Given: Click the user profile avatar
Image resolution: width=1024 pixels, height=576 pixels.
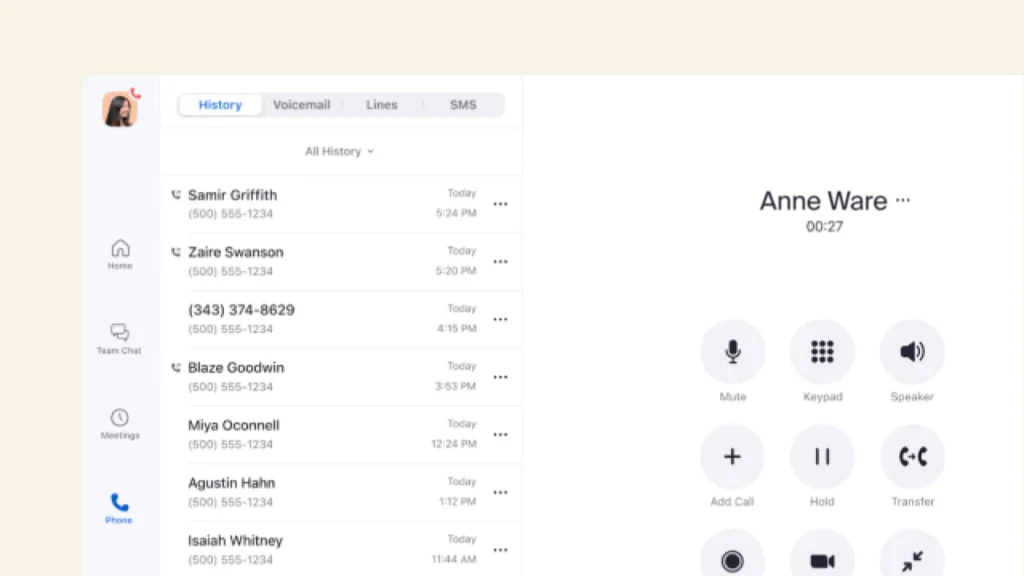Looking at the screenshot, I should click(x=120, y=109).
